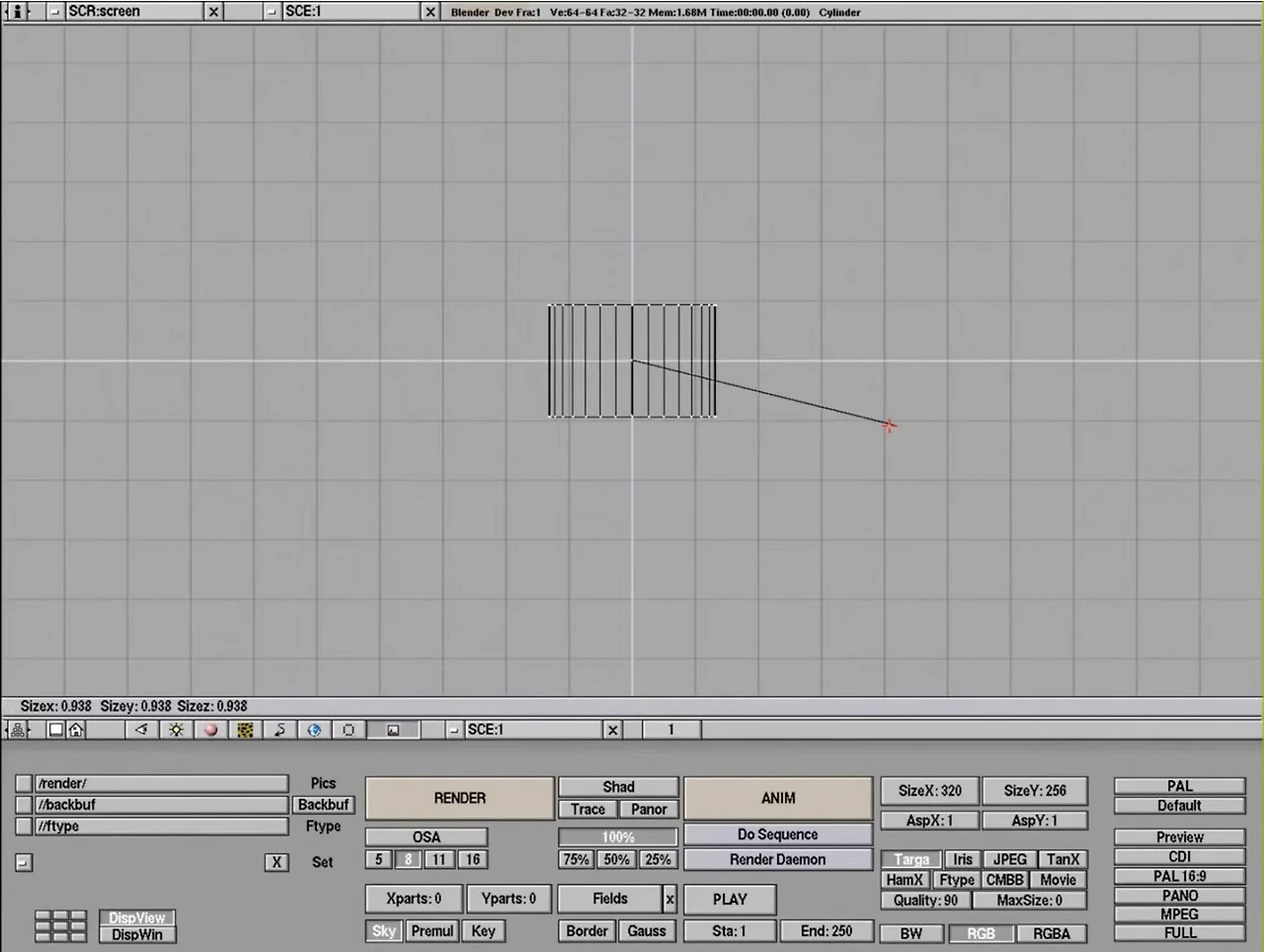Apply the PAL preset

coord(1179,786)
